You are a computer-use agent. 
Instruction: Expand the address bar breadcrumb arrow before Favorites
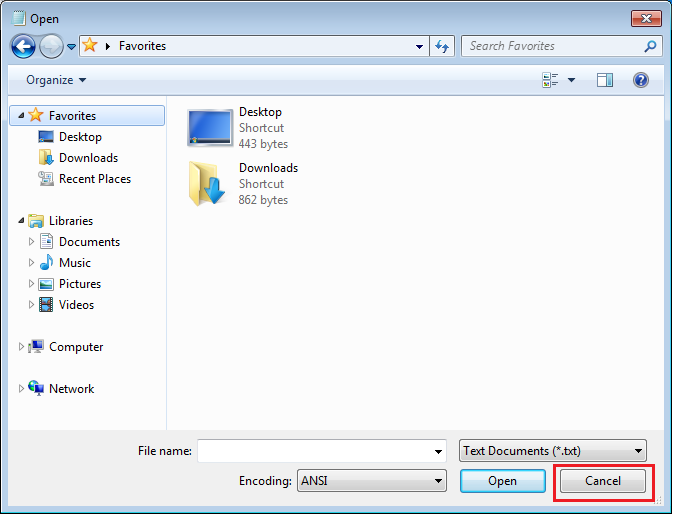108,46
